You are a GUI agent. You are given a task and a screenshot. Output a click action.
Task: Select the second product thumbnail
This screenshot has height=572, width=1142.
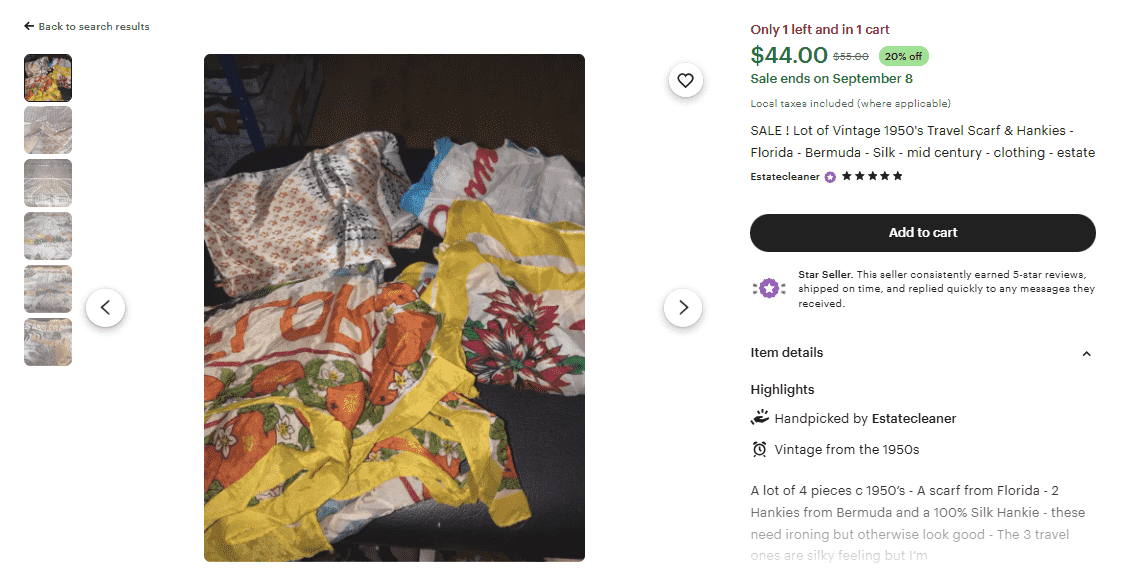(x=48, y=131)
